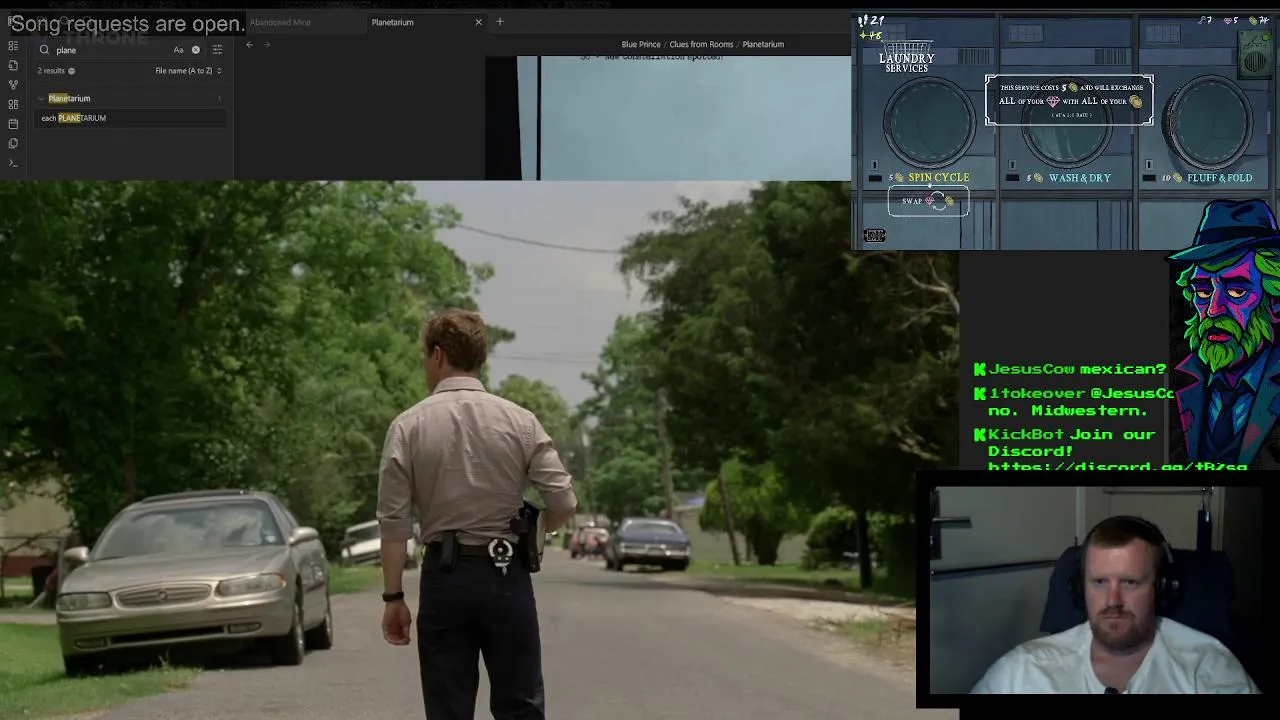Click the right washing machine door
Viewport: 1280px width, 720px height.
[1209, 121]
